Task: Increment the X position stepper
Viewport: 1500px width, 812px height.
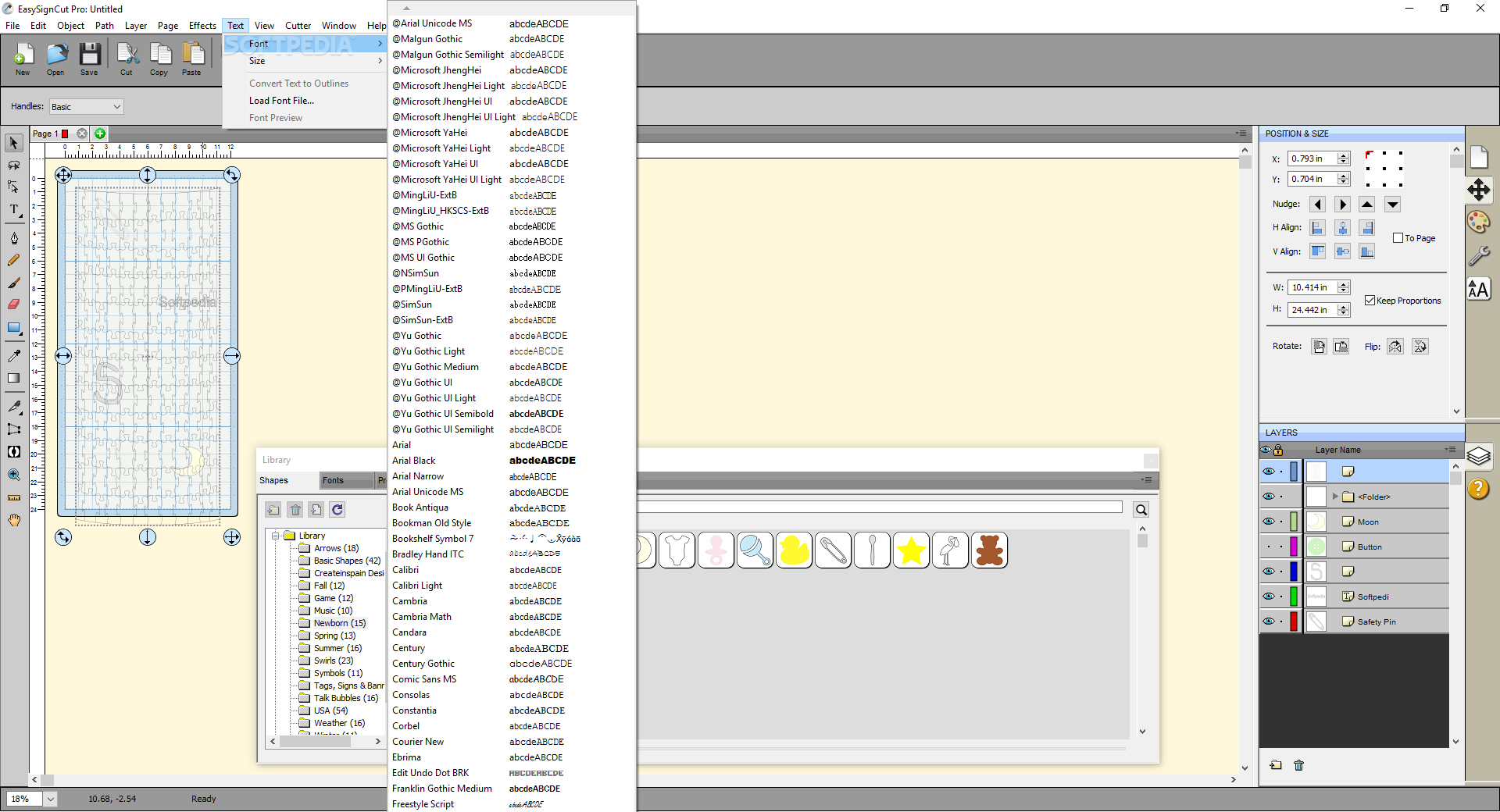Action: 1344,155
